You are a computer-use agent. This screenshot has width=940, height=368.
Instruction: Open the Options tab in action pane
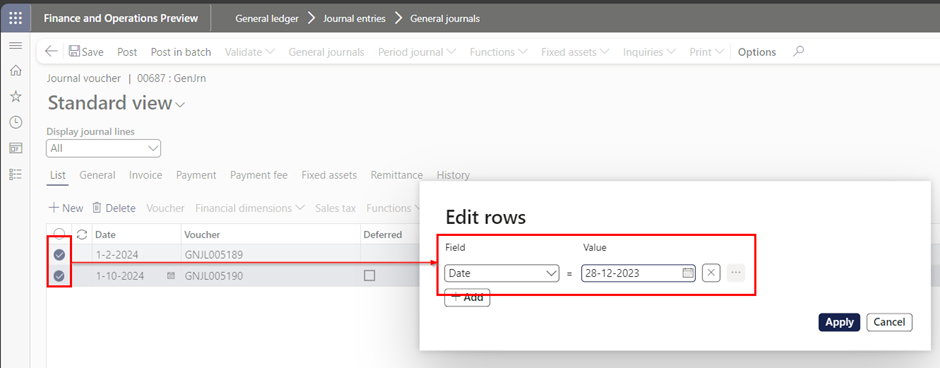point(757,52)
